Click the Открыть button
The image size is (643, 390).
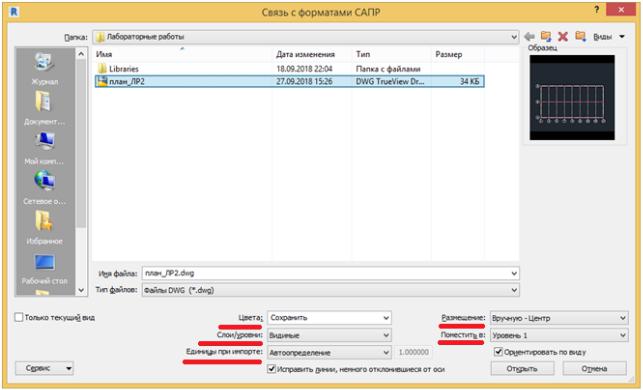(x=521, y=369)
